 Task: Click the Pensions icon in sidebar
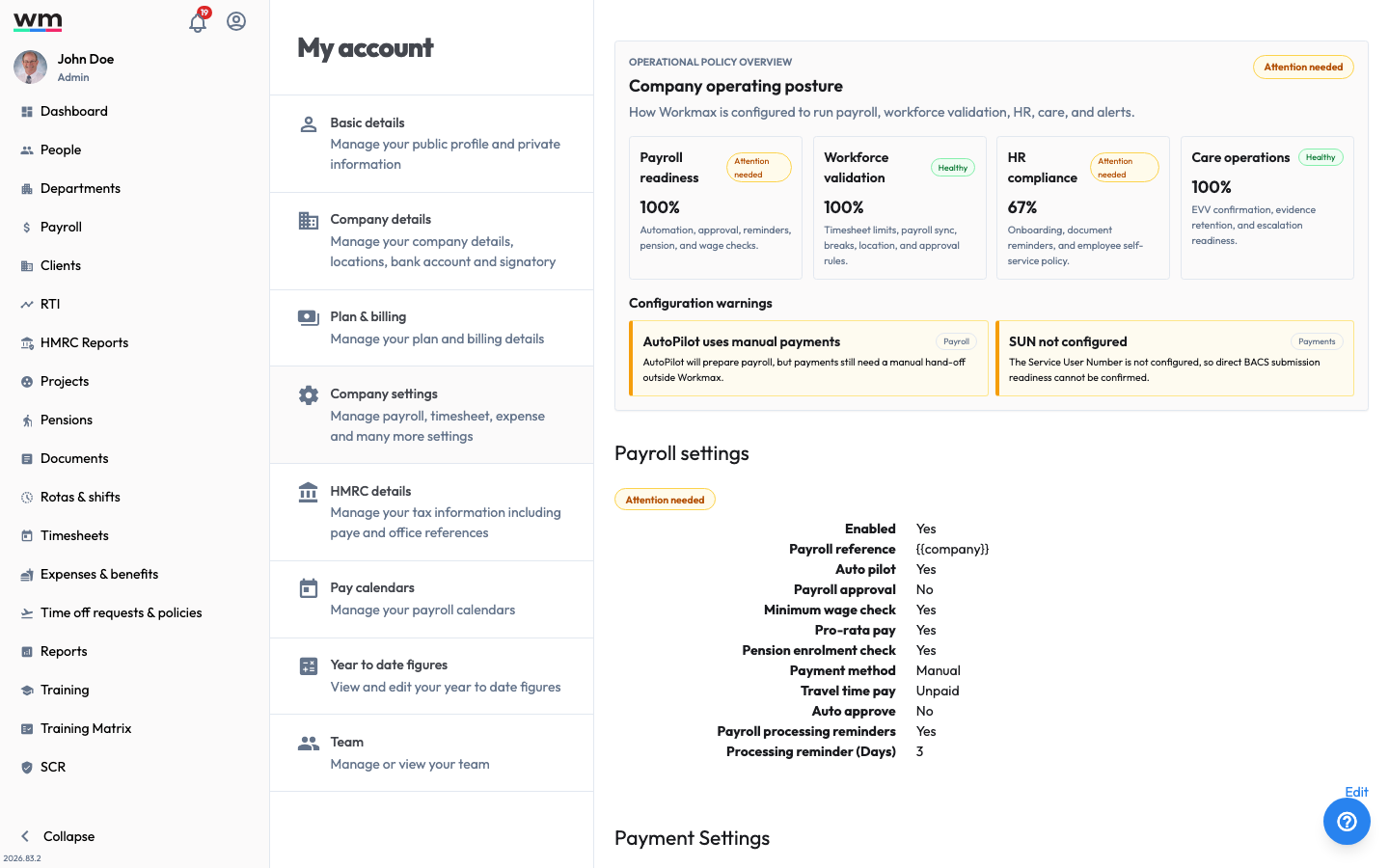coord(27,420)
